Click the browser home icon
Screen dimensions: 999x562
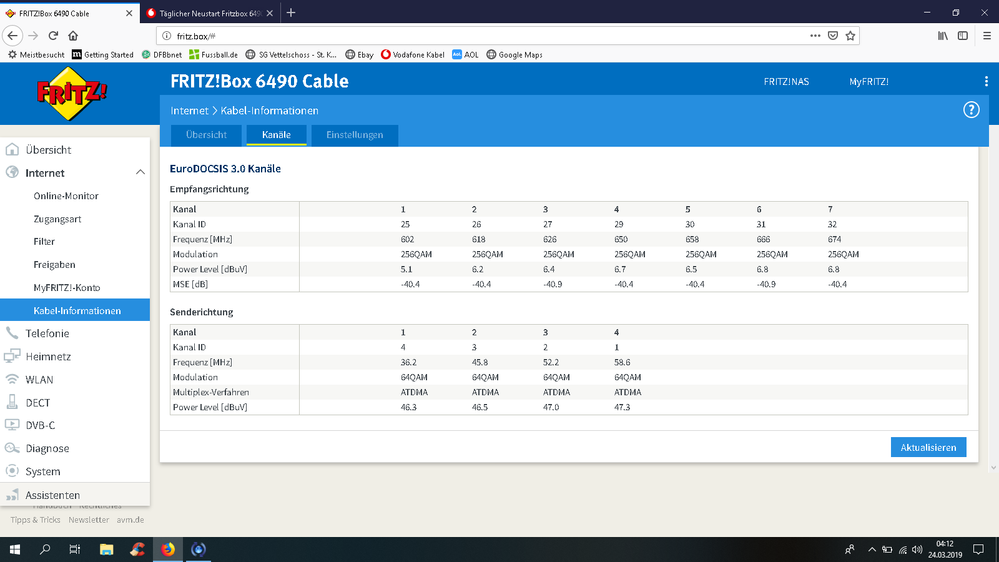pos(73,36)
